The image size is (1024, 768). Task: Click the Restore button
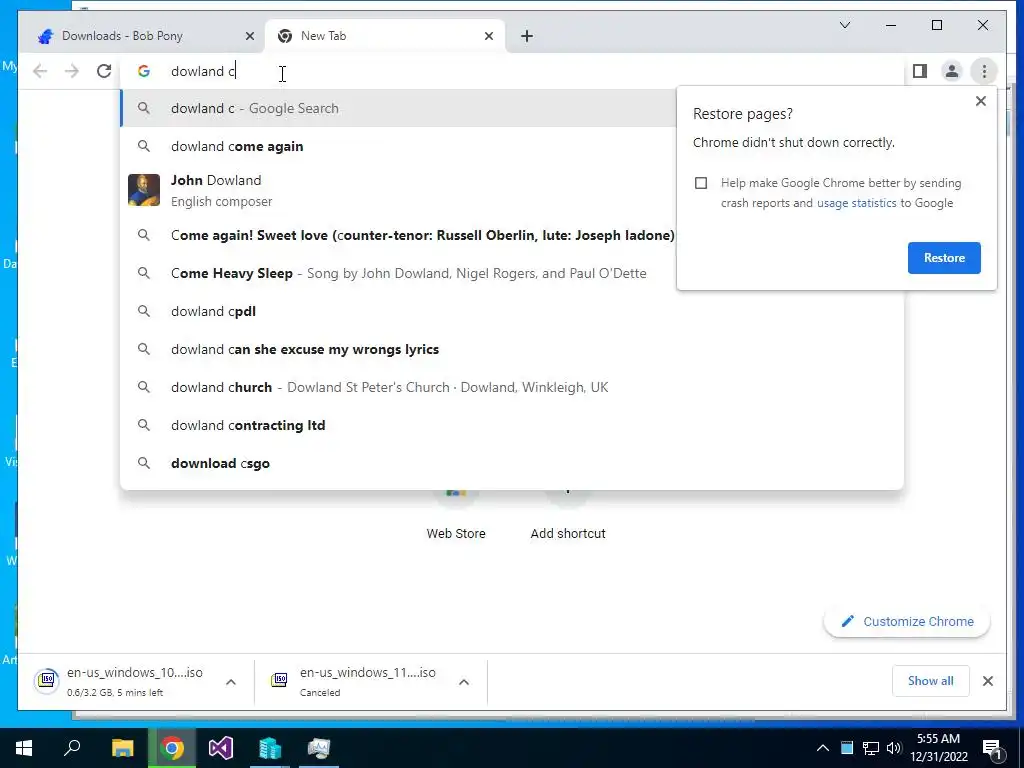point(944,258)
